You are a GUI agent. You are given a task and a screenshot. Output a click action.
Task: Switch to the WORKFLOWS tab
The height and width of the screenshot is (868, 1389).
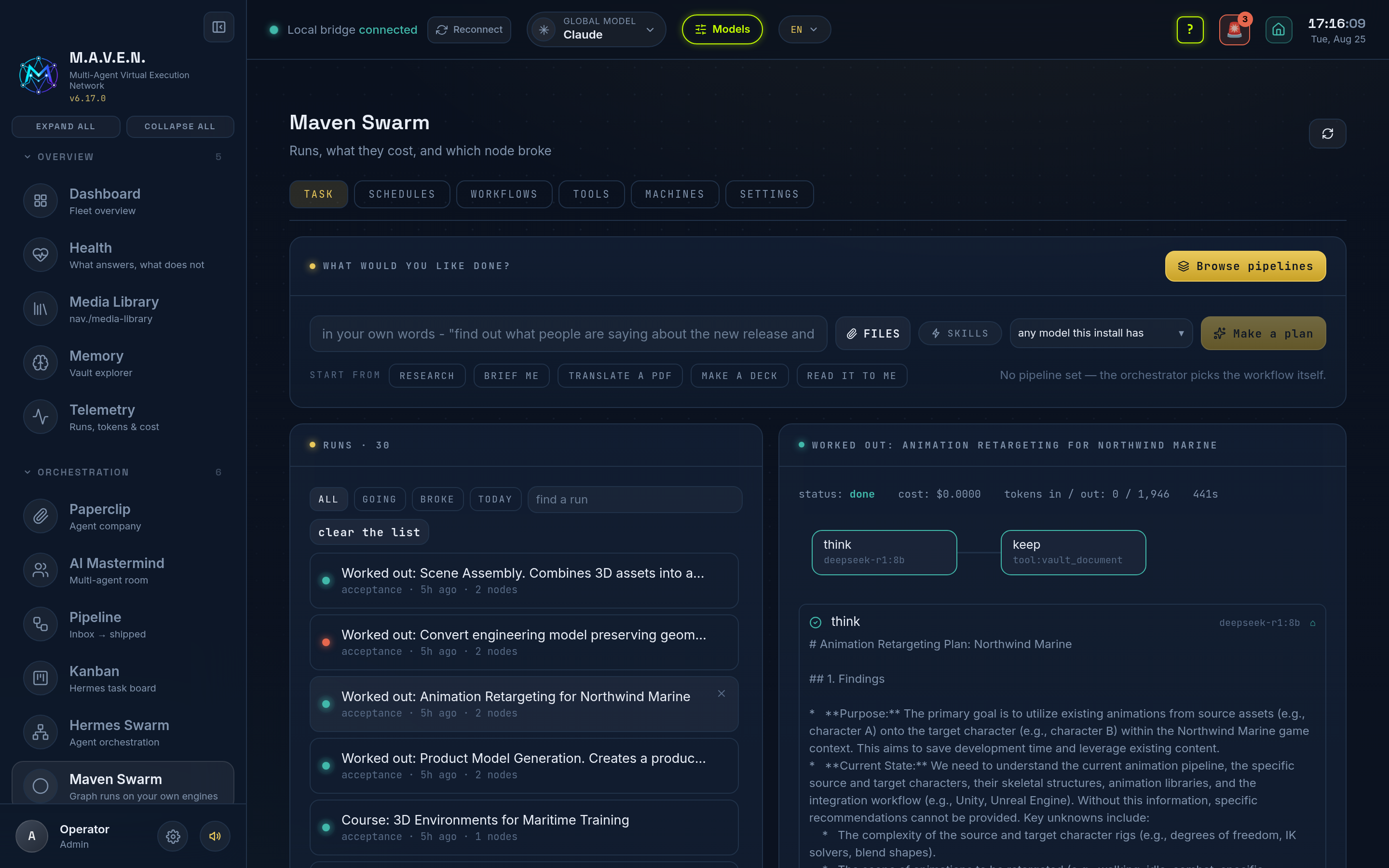point(504,194)
